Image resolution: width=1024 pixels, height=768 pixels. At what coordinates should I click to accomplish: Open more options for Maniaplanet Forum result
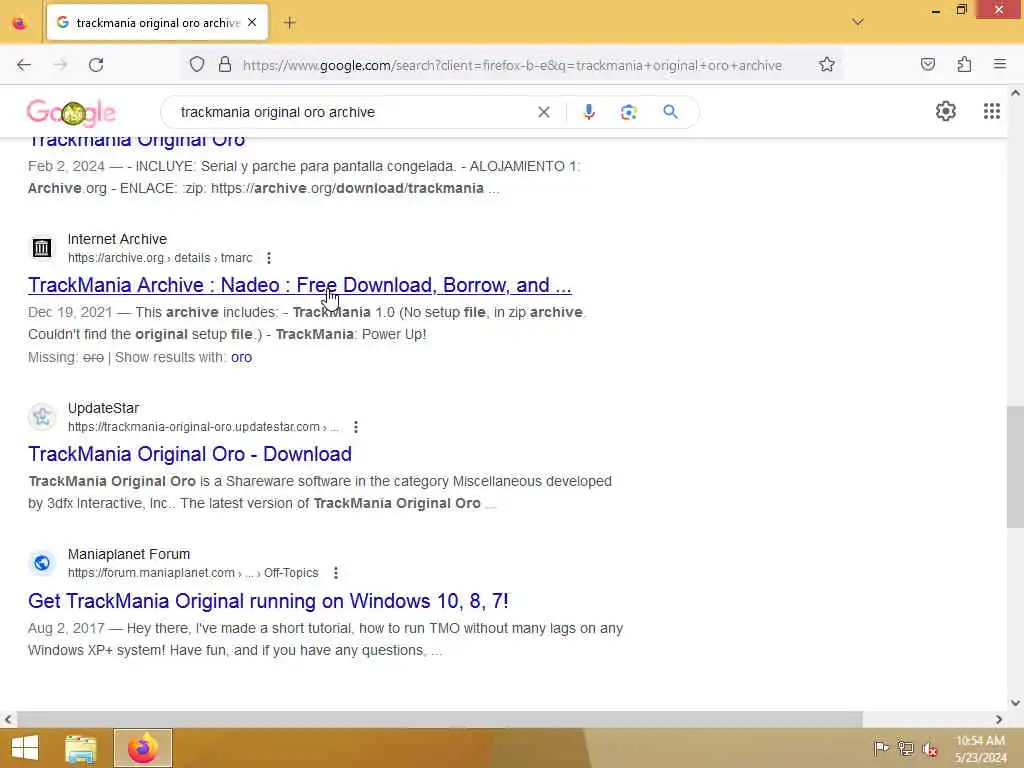(x=336, y=573)
